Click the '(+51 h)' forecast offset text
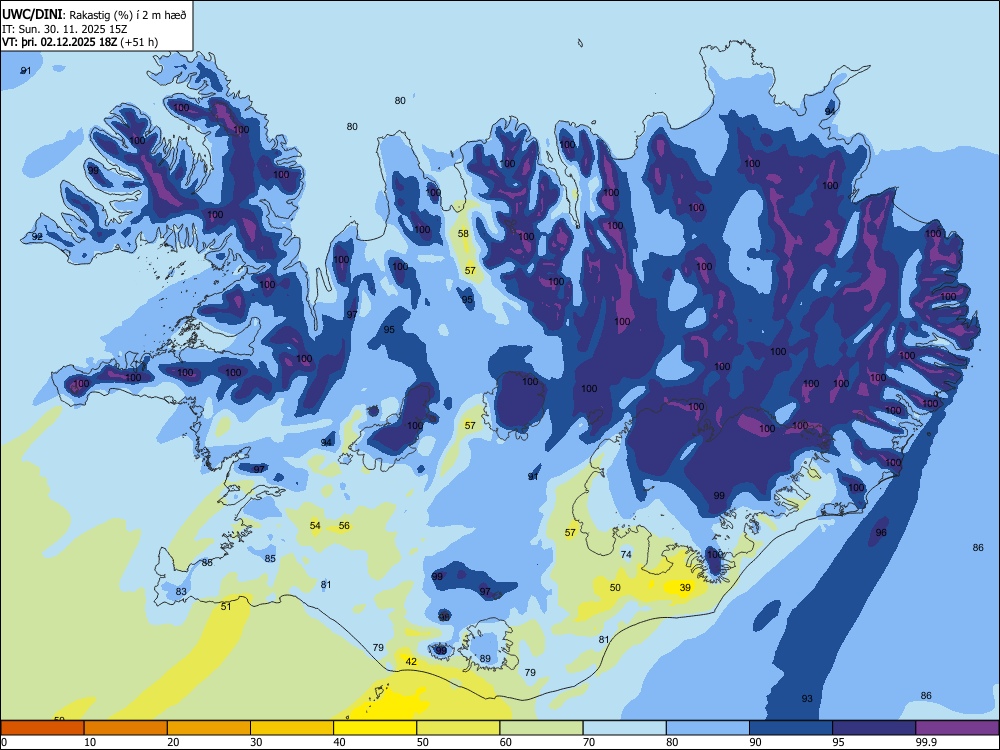The height and width of the screenshot is (750, 1000). coord(139,42)
